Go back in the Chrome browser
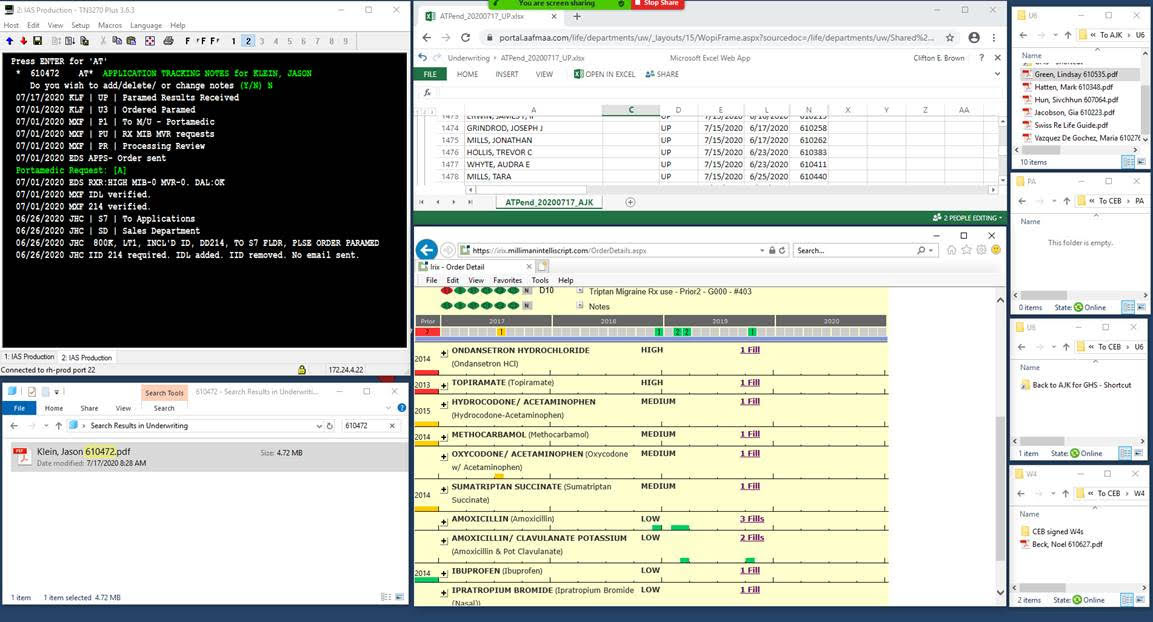Viewport: 1153px width, 622px height. click(427, 37)
